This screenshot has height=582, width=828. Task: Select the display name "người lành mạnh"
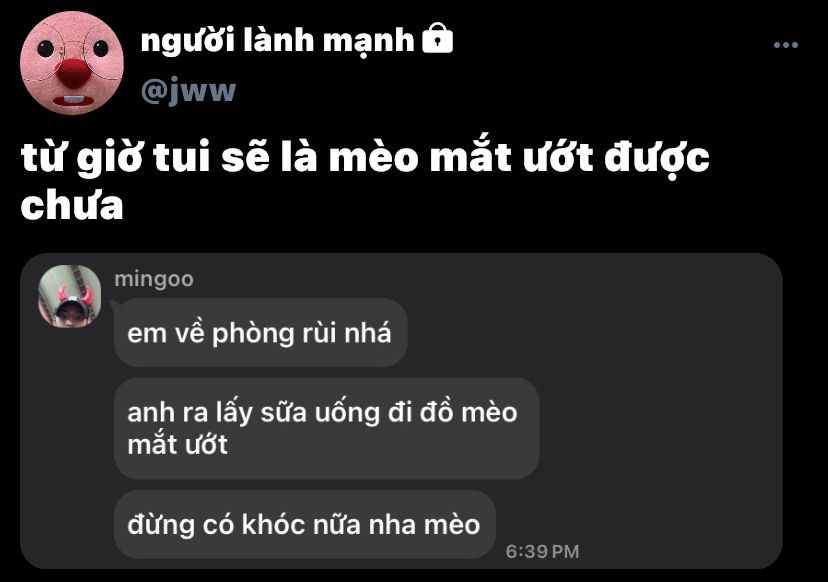pyautogui.click(x=278, y=40)
